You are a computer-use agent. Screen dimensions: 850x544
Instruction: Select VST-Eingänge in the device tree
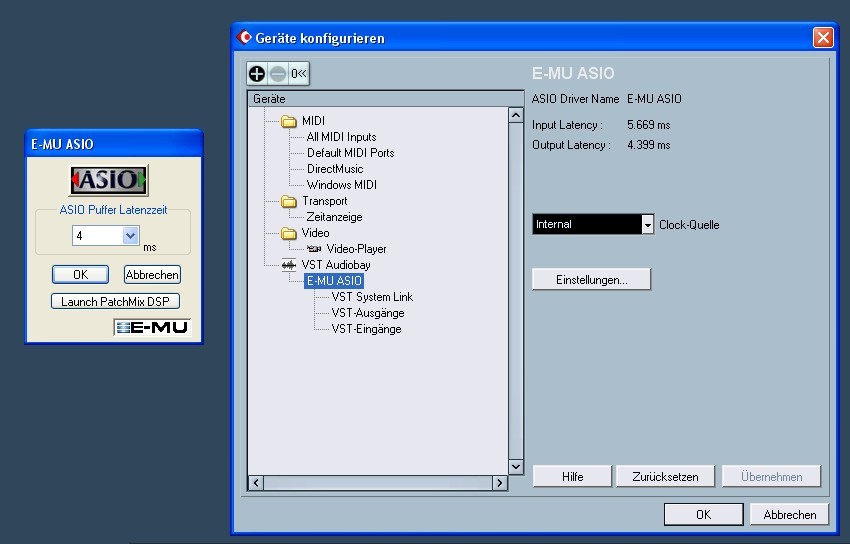coord(366,329)
